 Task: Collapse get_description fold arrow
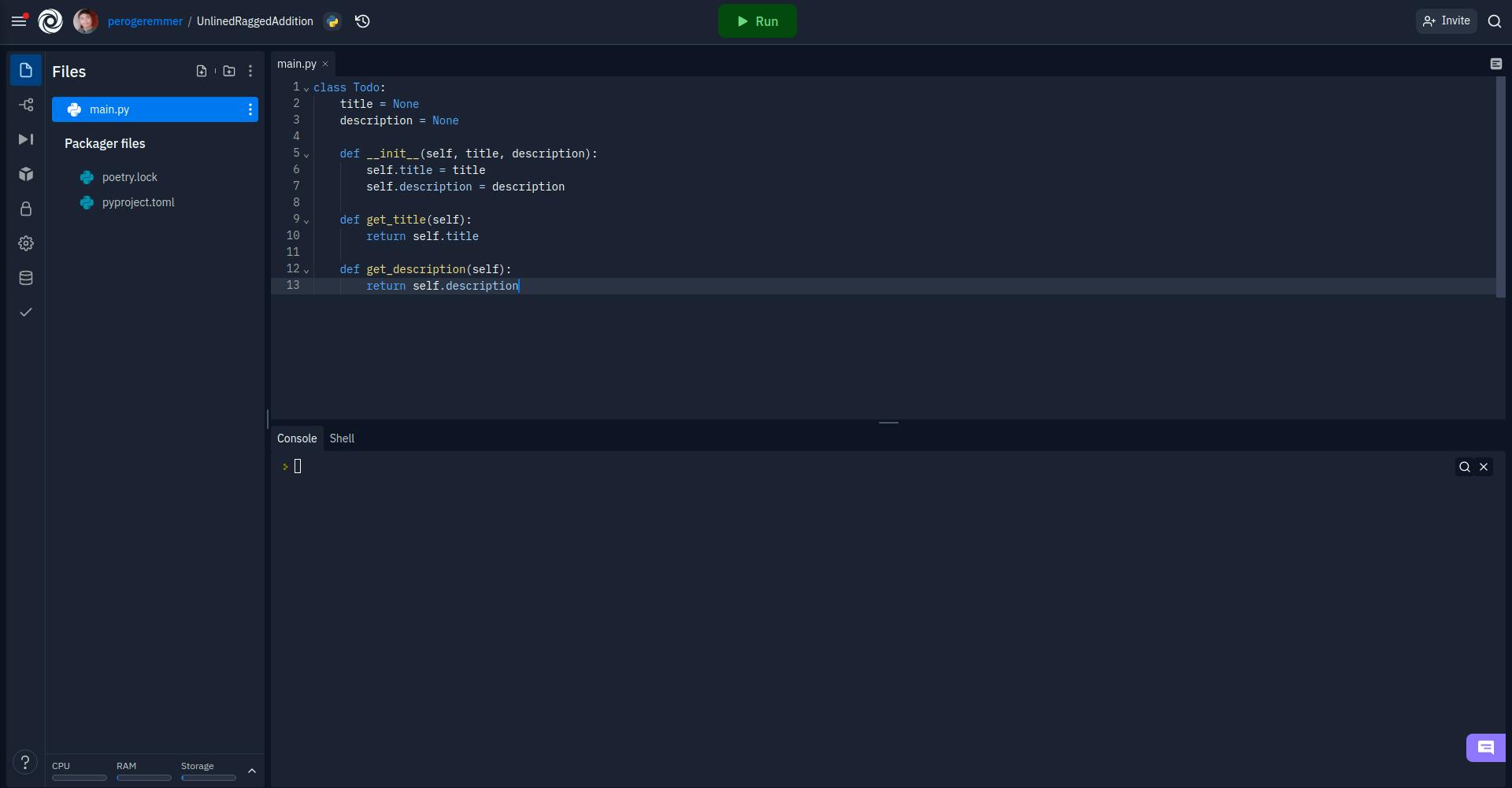306,270
